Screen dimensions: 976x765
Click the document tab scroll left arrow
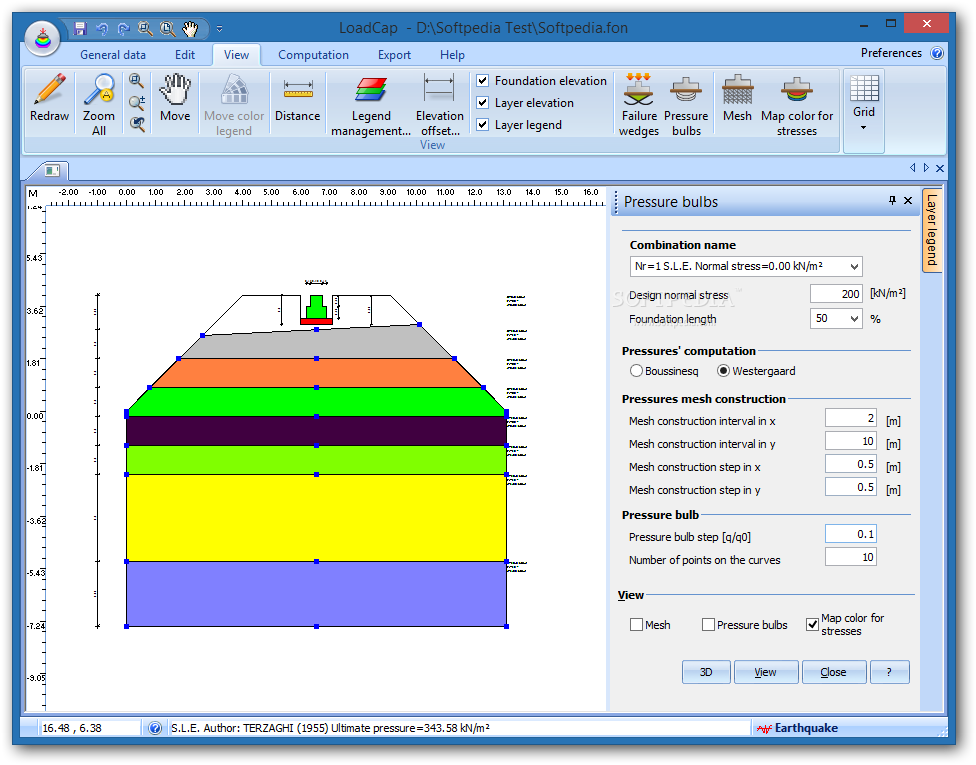click(913, 167)
